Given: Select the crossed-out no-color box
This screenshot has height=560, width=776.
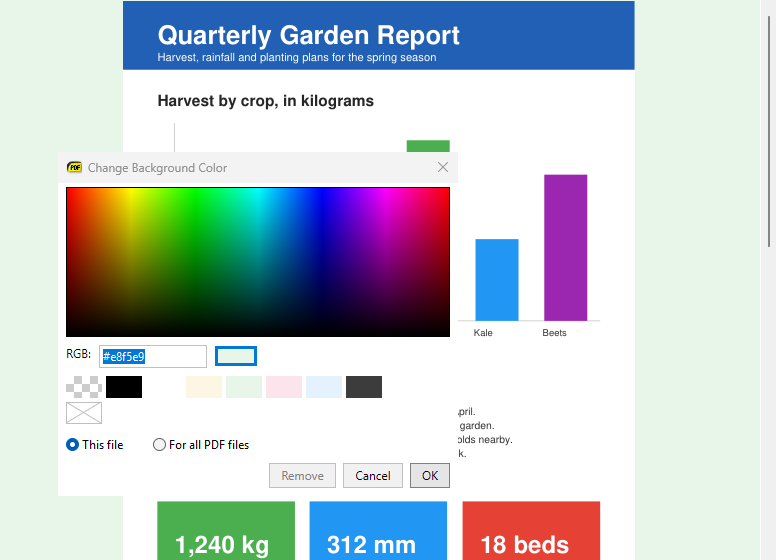Looking at the screenshot, I should tap(84, 413).
